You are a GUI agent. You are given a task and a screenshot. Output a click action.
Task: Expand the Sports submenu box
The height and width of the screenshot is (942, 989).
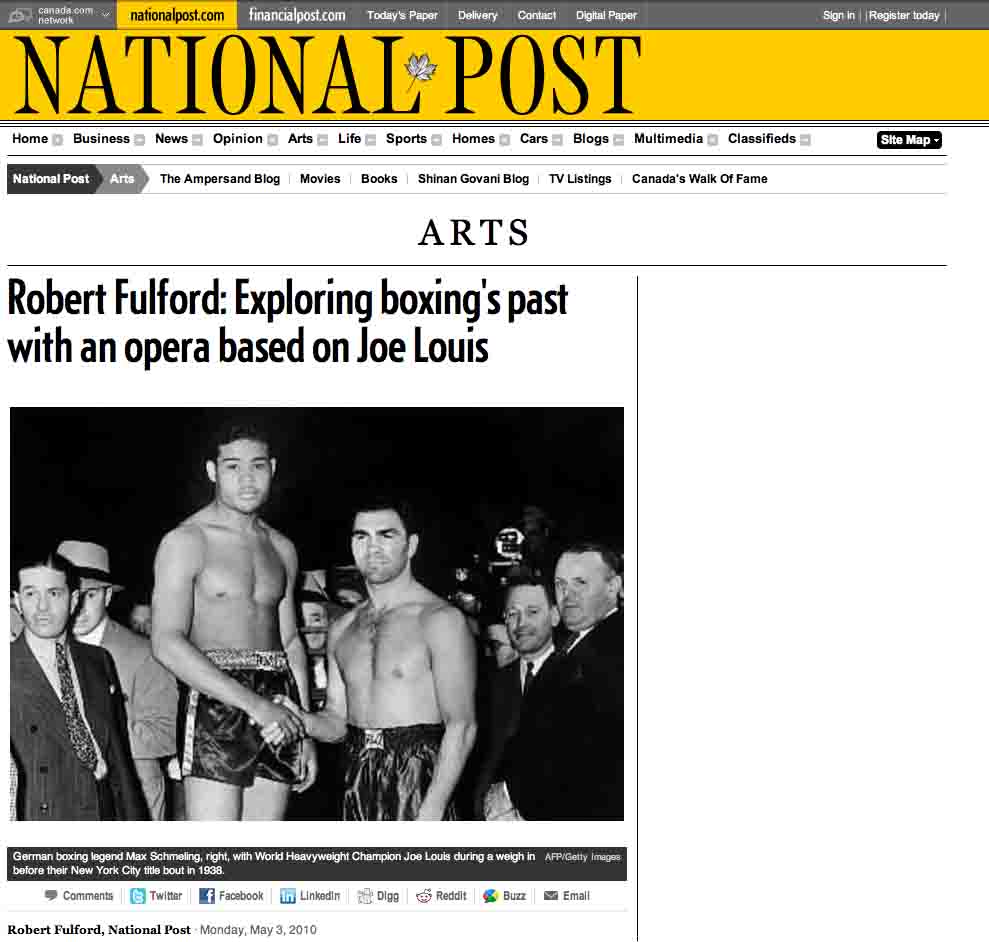(436, 140)
